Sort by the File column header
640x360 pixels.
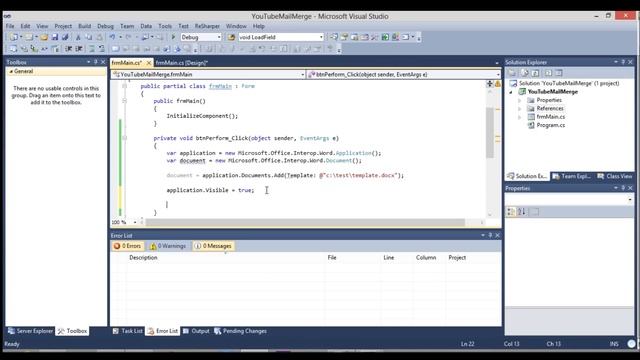coord(332,258)
